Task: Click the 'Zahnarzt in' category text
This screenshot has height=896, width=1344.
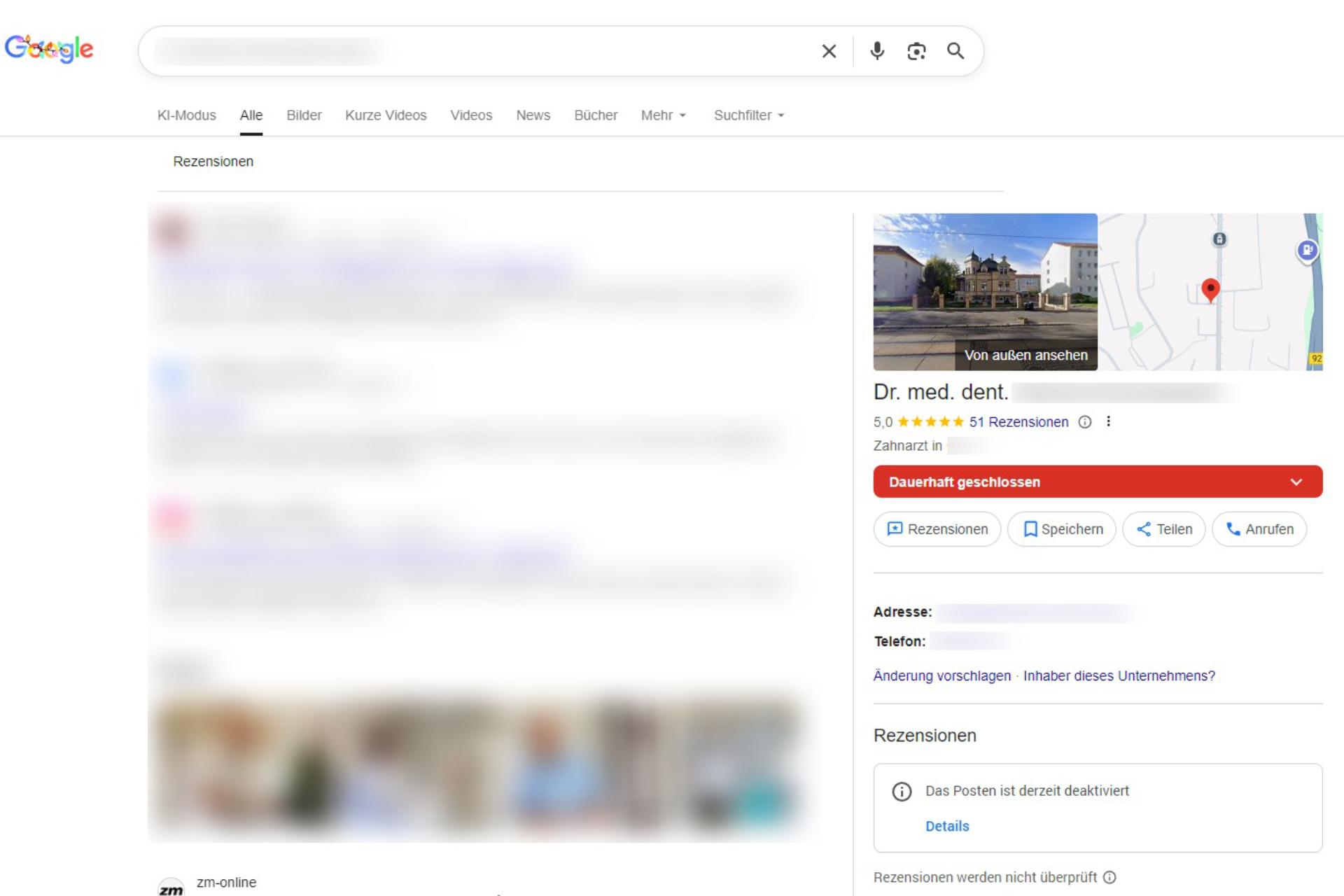Action: pyautogui.click(x=907, y=446)
